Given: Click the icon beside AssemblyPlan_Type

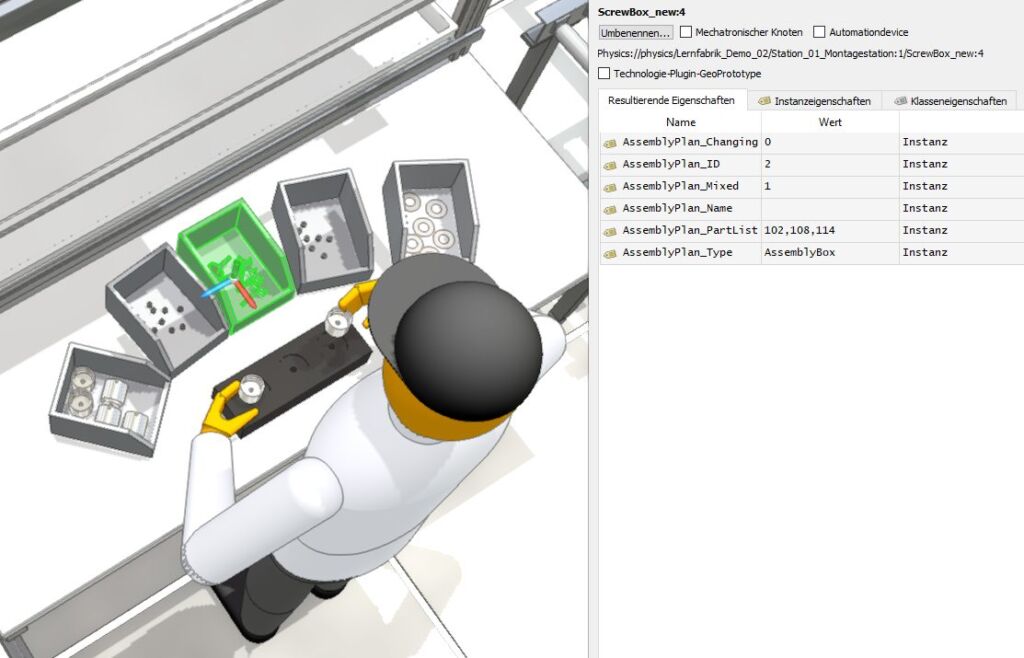Looking at the screenshot, I should [610, 253].
